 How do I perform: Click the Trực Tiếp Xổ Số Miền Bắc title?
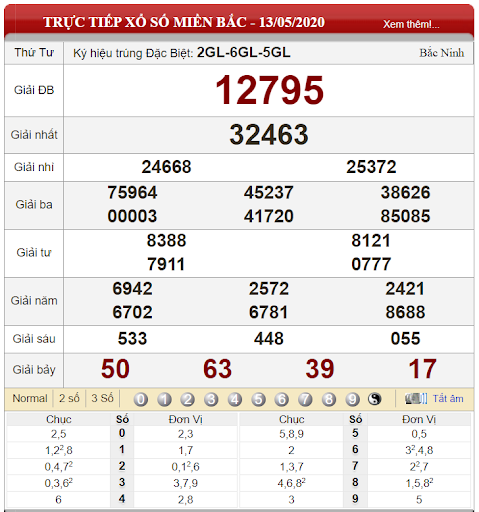[x=184, y=22]
